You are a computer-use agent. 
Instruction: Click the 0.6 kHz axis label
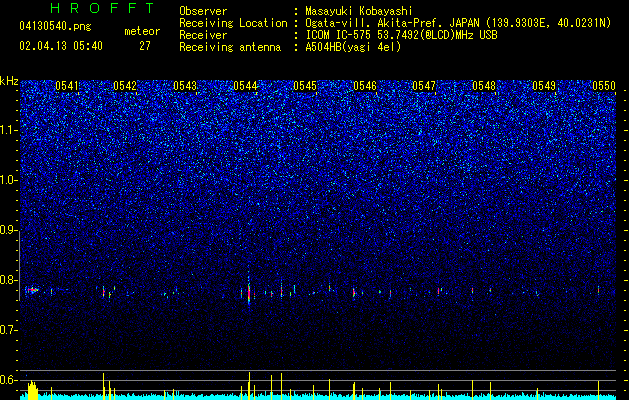8,380
